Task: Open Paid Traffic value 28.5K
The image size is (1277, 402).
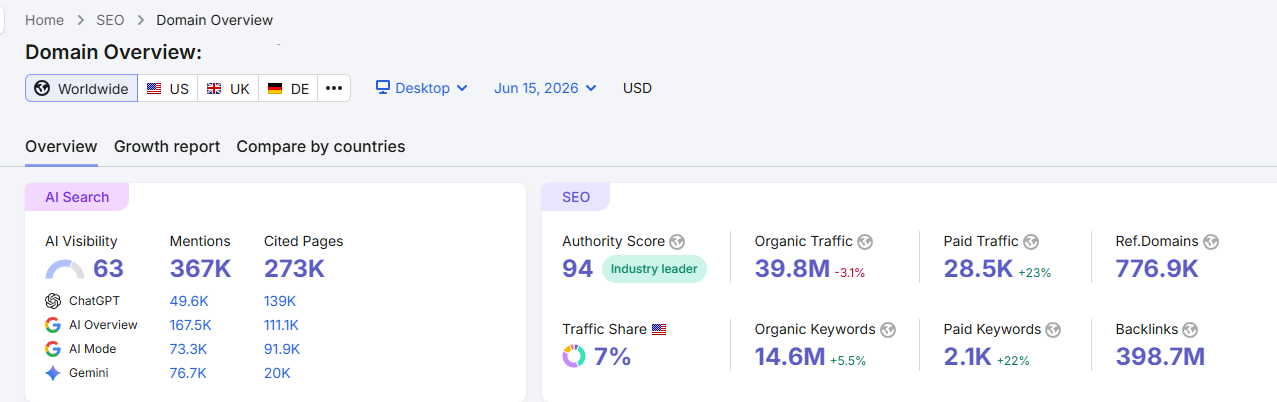Action: [979, 269]
